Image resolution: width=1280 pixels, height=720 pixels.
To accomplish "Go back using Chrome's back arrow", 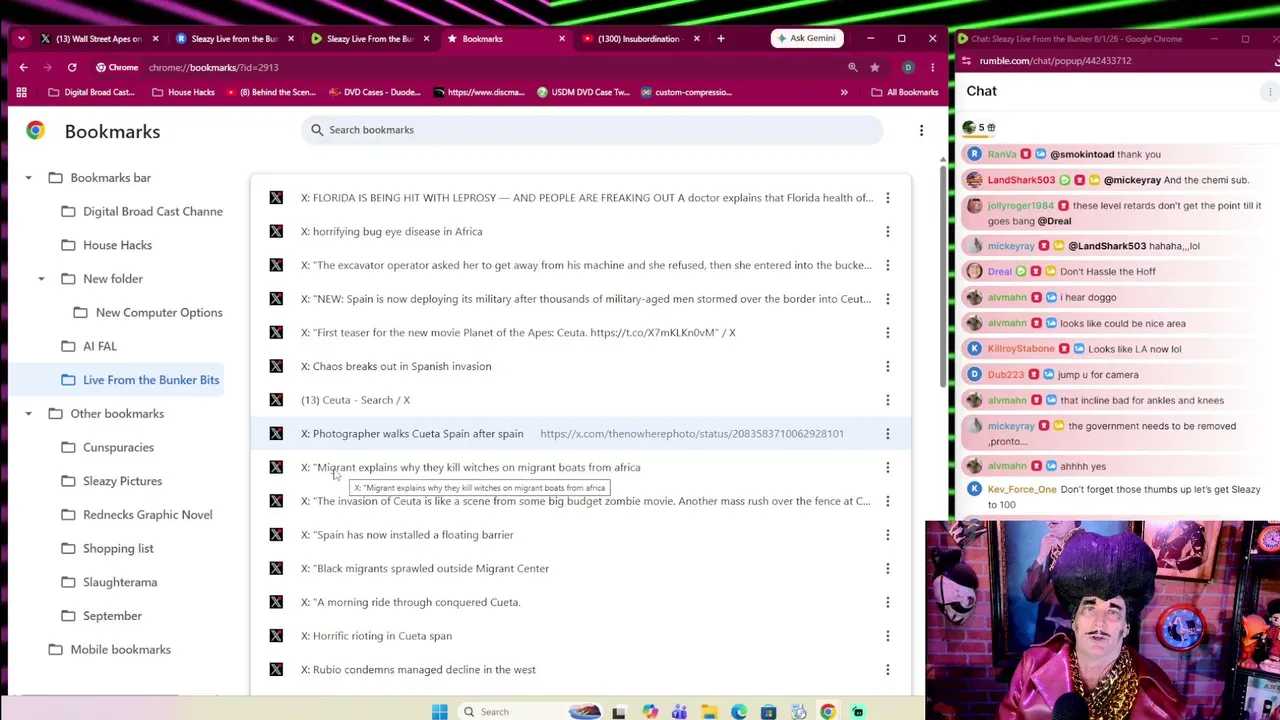I will coord(23,67).
